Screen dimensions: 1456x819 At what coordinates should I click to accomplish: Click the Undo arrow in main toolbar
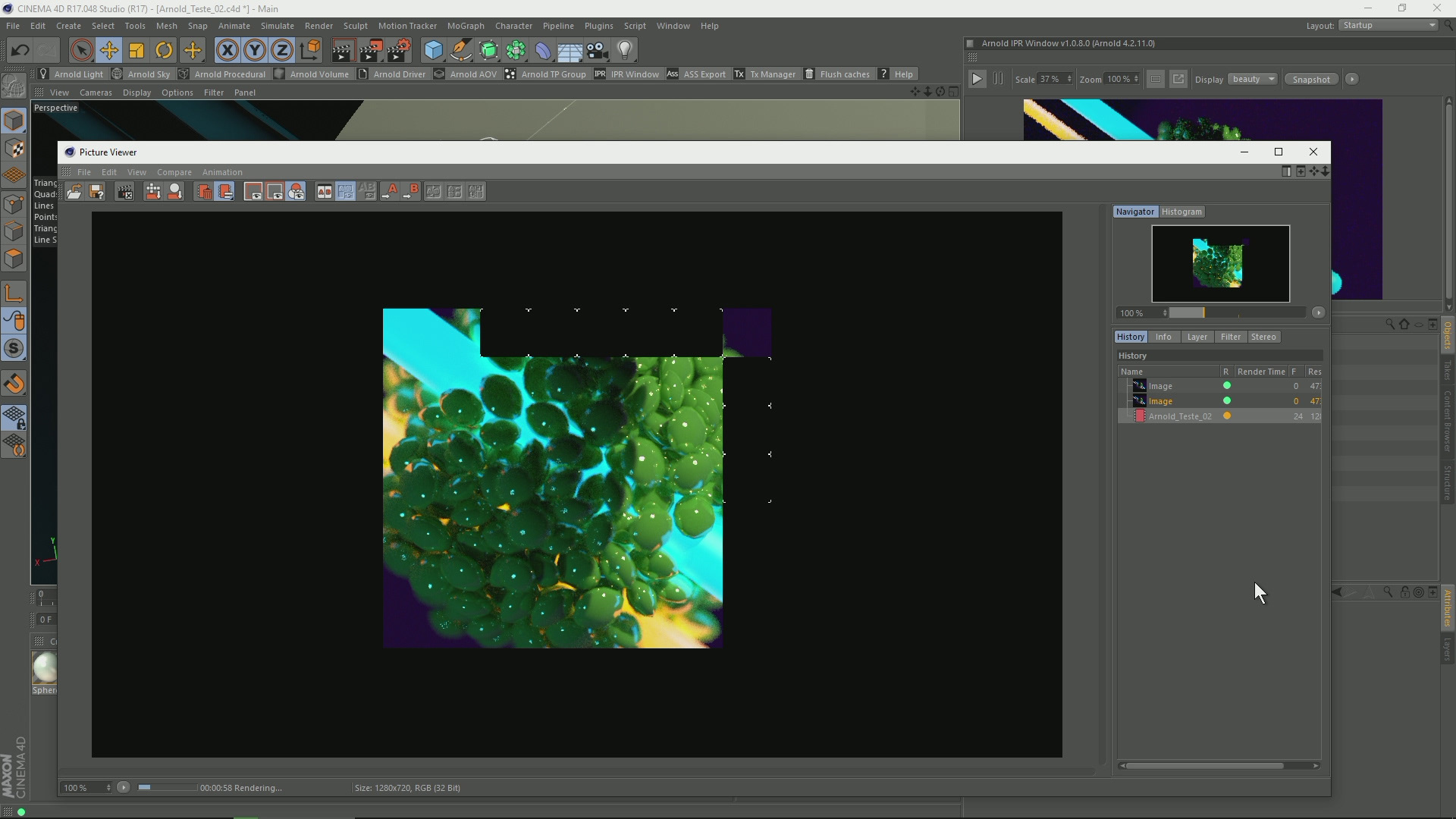point(20,51)
